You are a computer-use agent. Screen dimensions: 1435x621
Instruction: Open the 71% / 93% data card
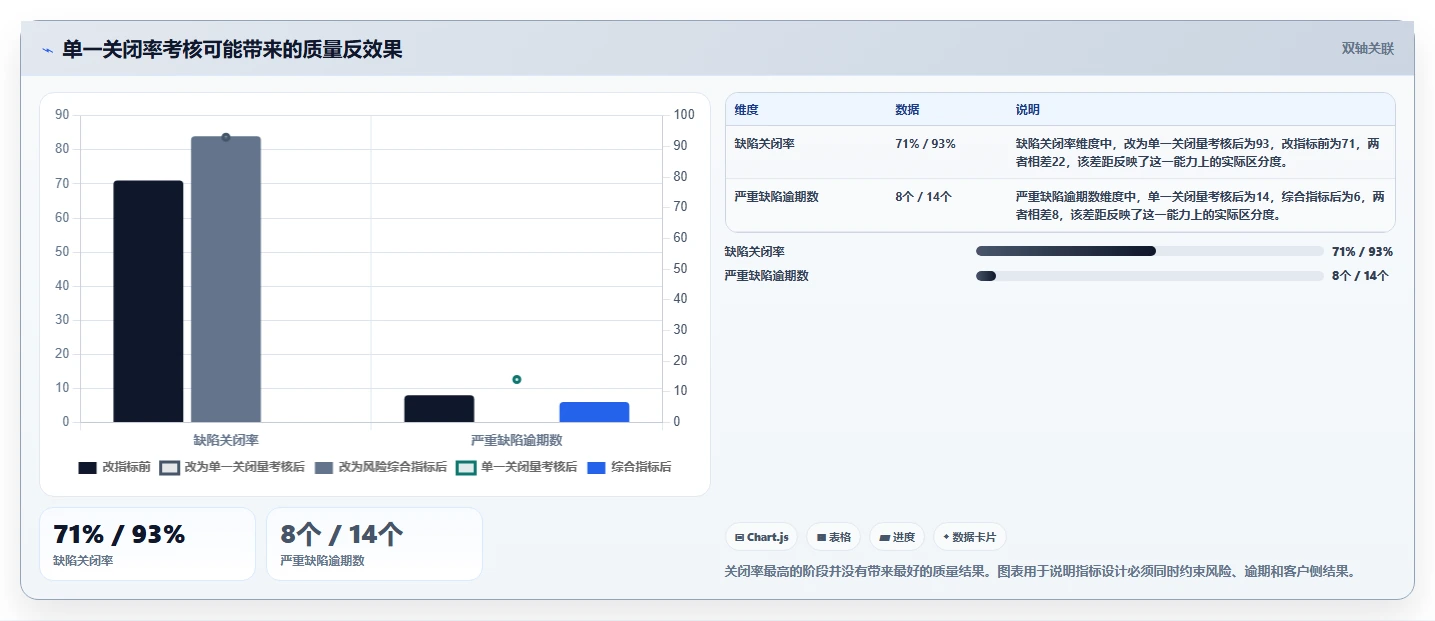coord(147,544)
